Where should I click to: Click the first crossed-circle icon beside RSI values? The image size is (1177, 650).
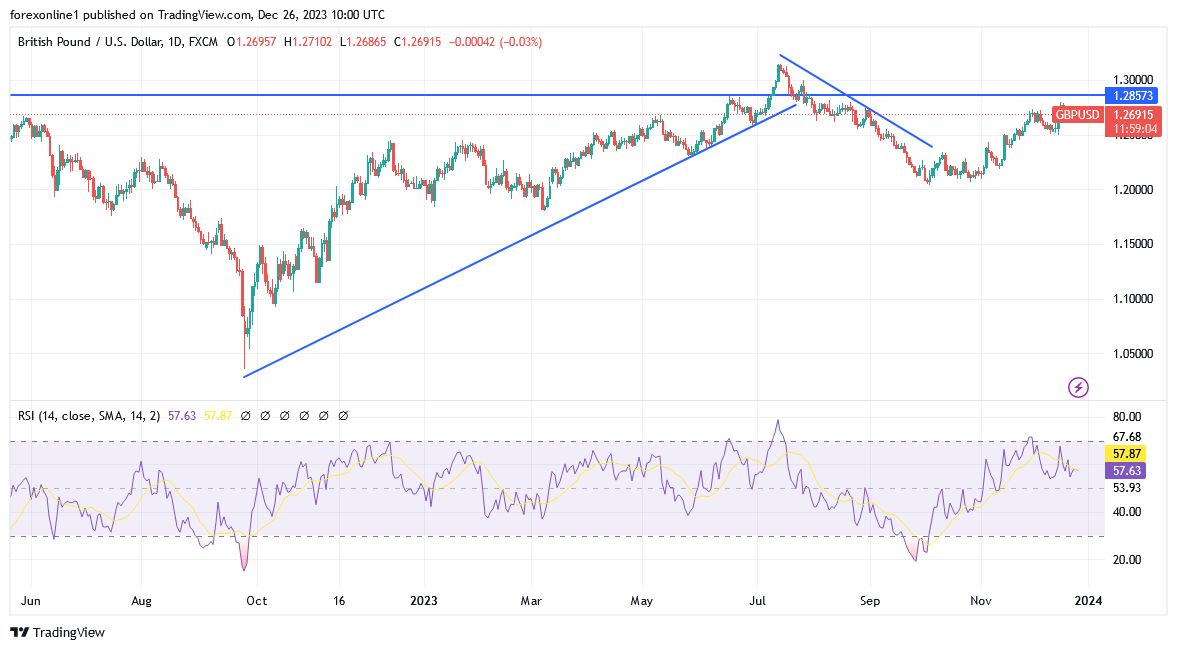coord(246,414)
